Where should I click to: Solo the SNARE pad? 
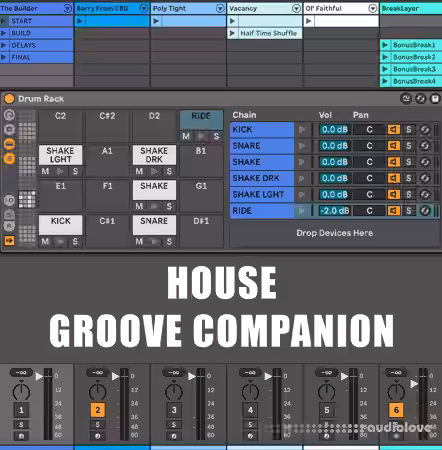(x=169, y=241)
